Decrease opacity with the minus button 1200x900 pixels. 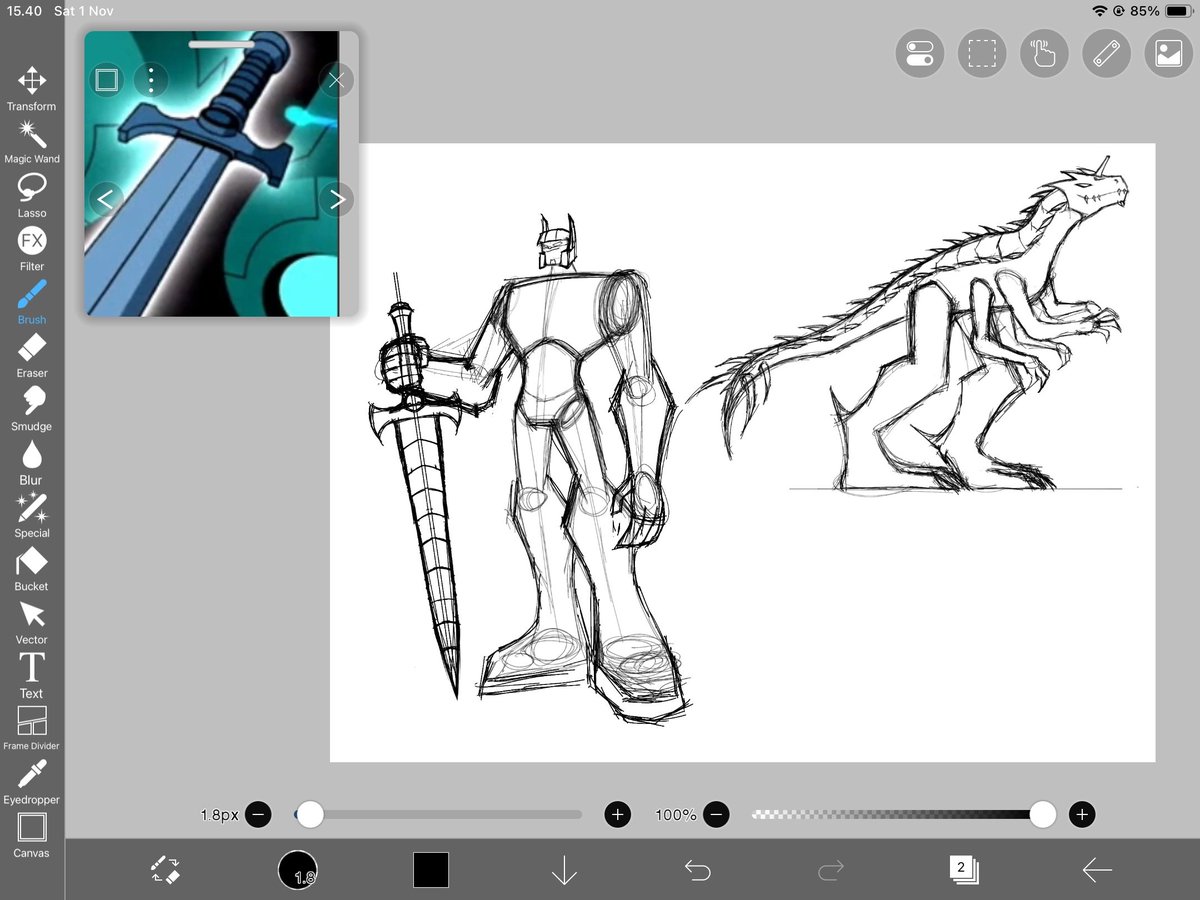(716, 814)
